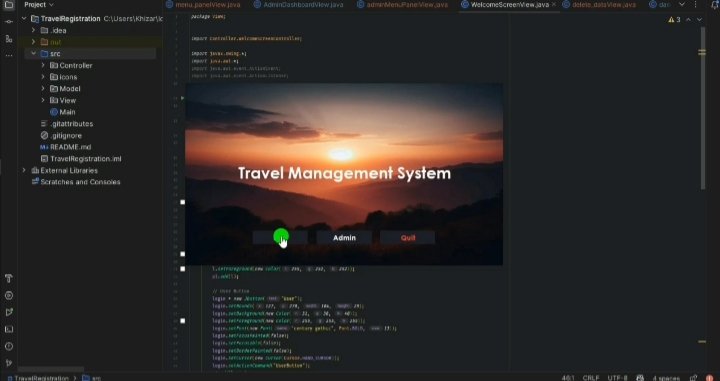Screen dimensions: 720x381
Task: Click the CRLF line separator in status bar
Action: (x=591, y=378)
